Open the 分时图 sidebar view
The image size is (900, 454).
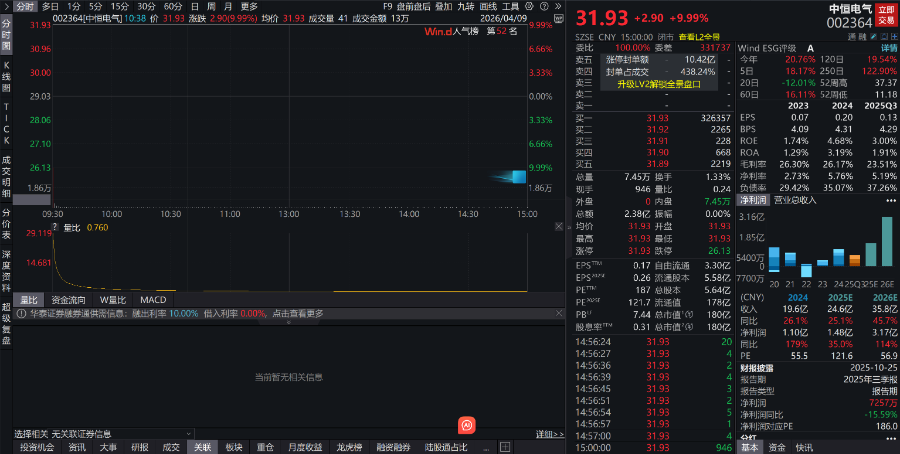click(x=6, y=33)
